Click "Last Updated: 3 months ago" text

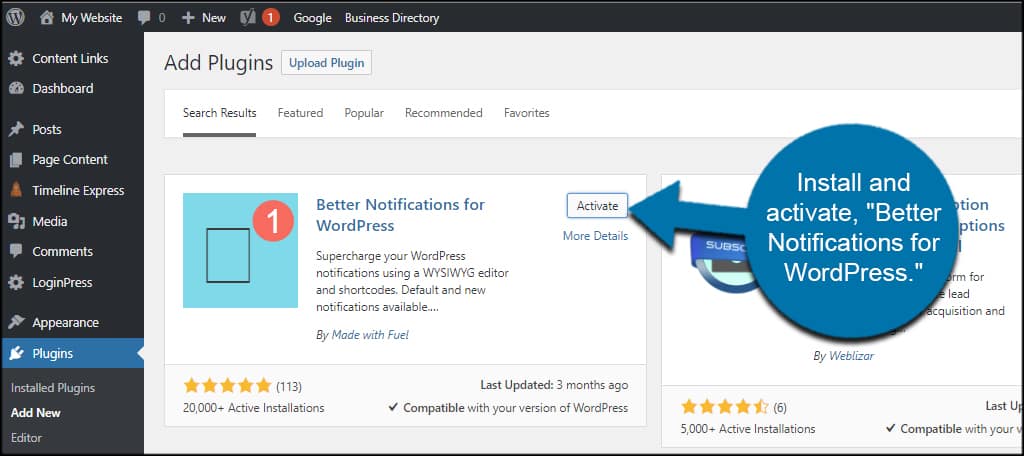click(554, 385)
